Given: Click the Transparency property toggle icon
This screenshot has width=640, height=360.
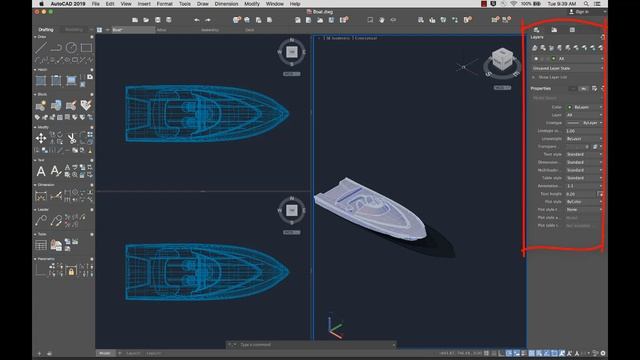Looking at the screenshot, I should [595, 147].
